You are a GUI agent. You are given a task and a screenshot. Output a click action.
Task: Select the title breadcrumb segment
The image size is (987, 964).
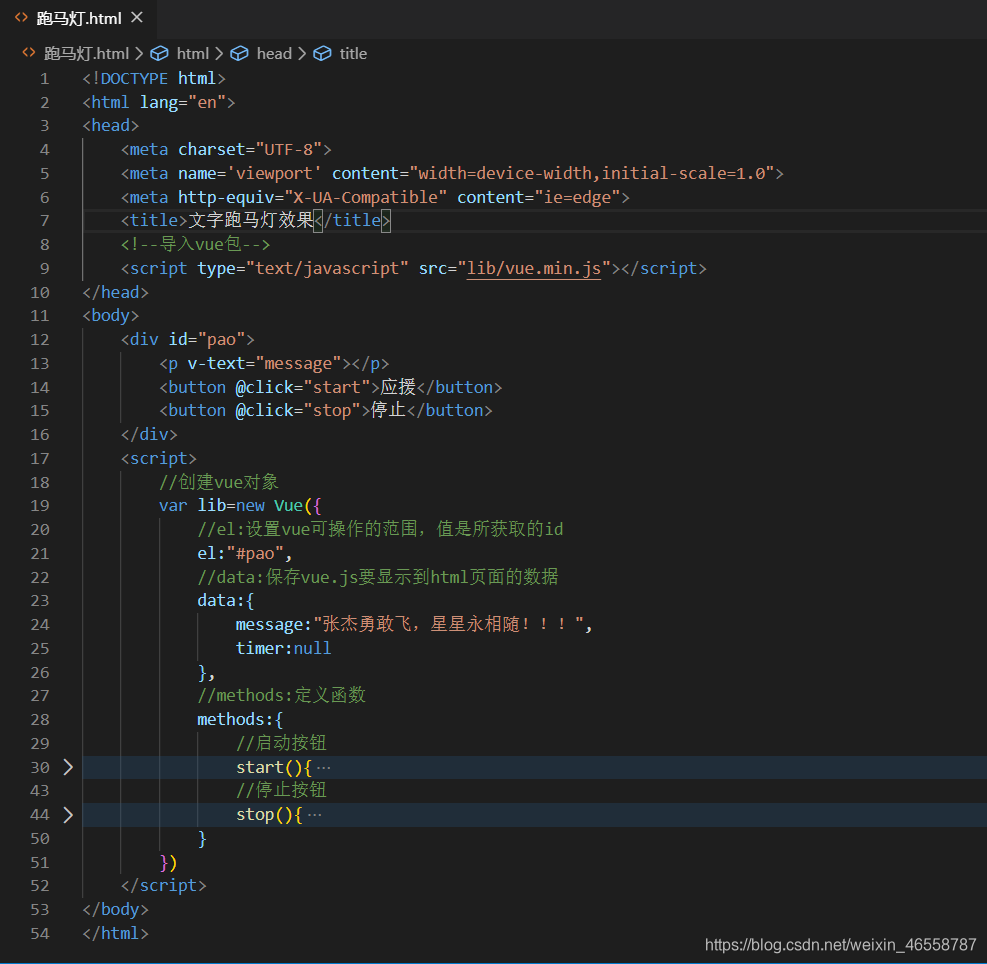[x=353, y=54]
